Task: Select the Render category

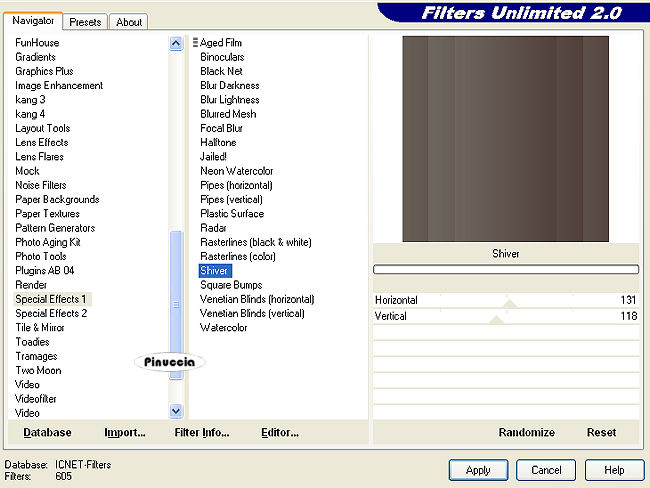Action: click(31, 285)
